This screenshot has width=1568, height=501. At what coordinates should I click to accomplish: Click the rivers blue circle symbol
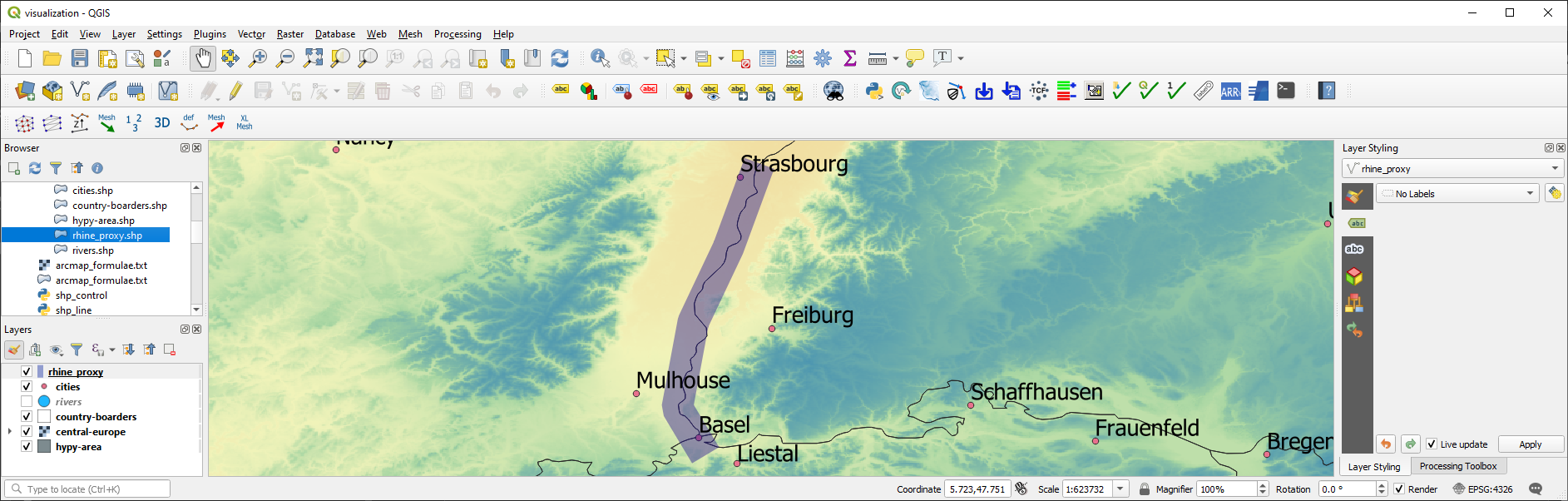[x=44, y=401]
